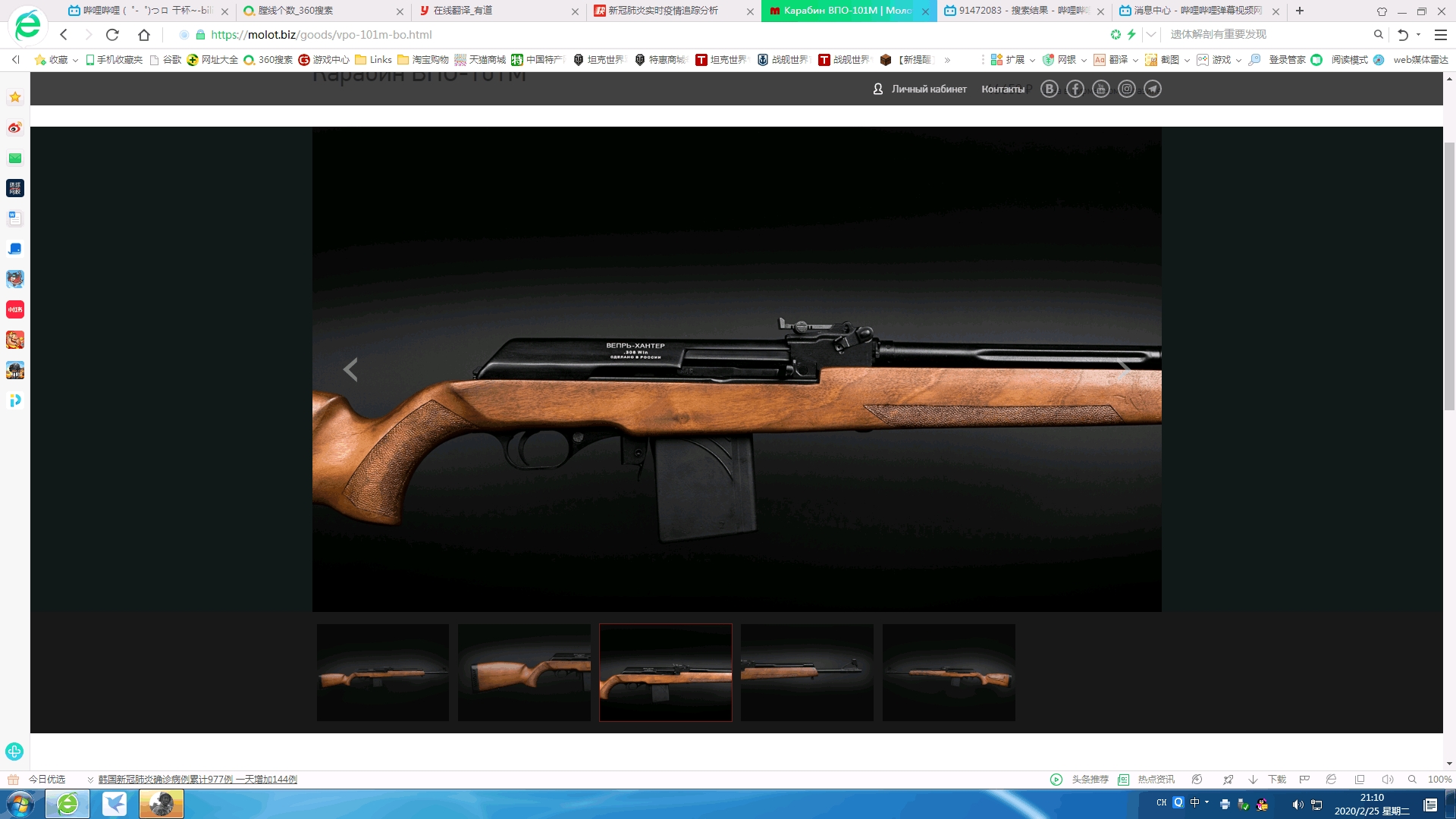Open the 截图 screenshot tool in browser toolbar
Image resolution: width=1456 pixels, height=819 pixels.
click(1167, 60)
